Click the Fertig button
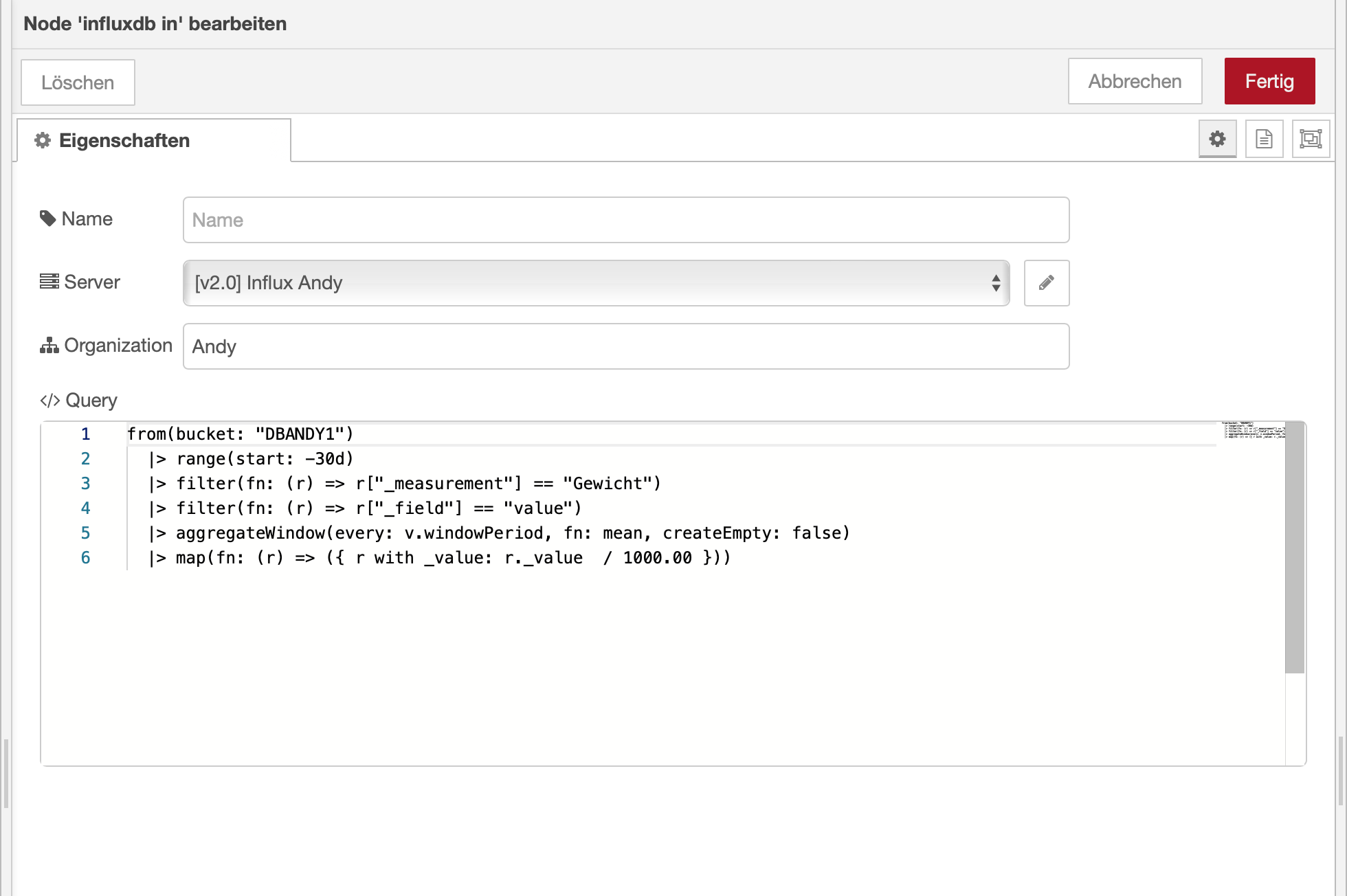This screenshot has width=1347, height=896. click(x=1269, y=81)
